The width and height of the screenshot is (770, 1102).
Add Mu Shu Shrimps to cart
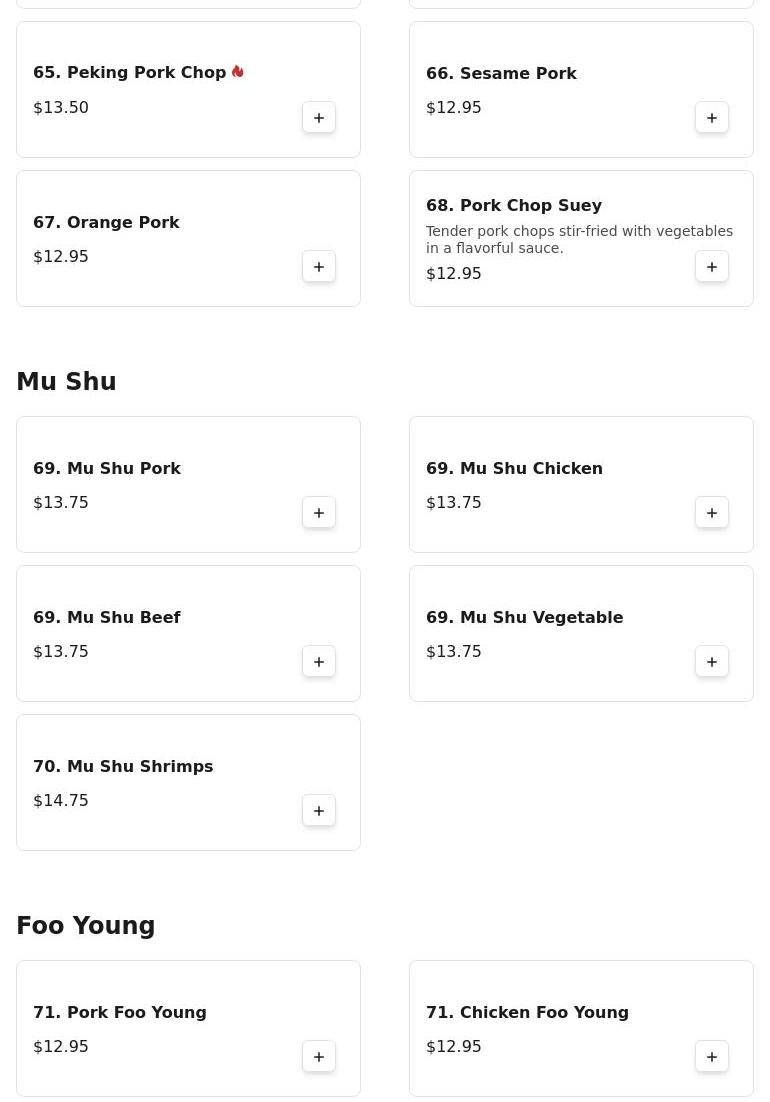(319, 811)
